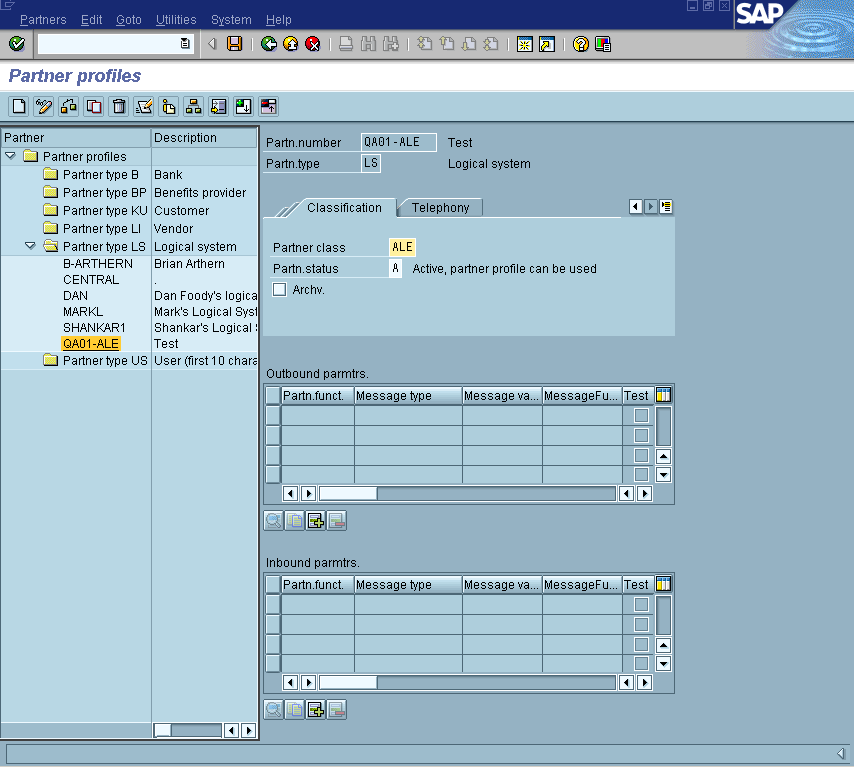This screenshot has height=768, width=854.
Task: Click the Delete trash can icon
Action: [x=119, y=106]
